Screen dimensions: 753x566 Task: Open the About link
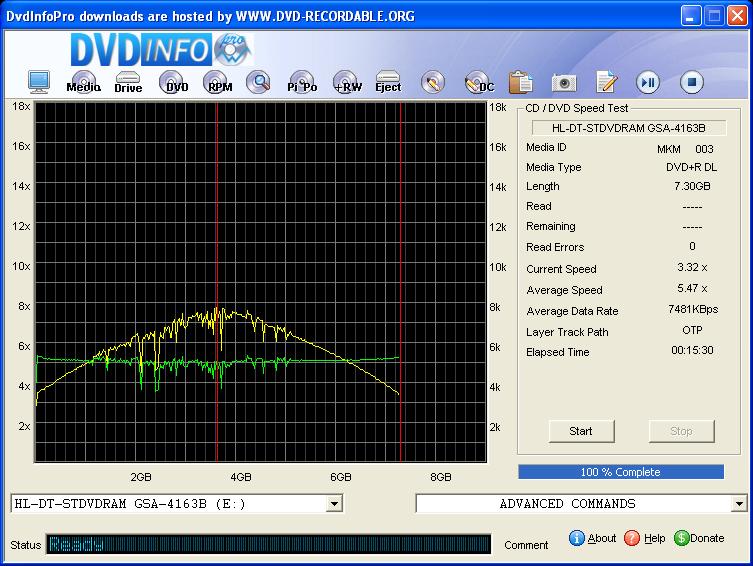(x=593, y=538)
